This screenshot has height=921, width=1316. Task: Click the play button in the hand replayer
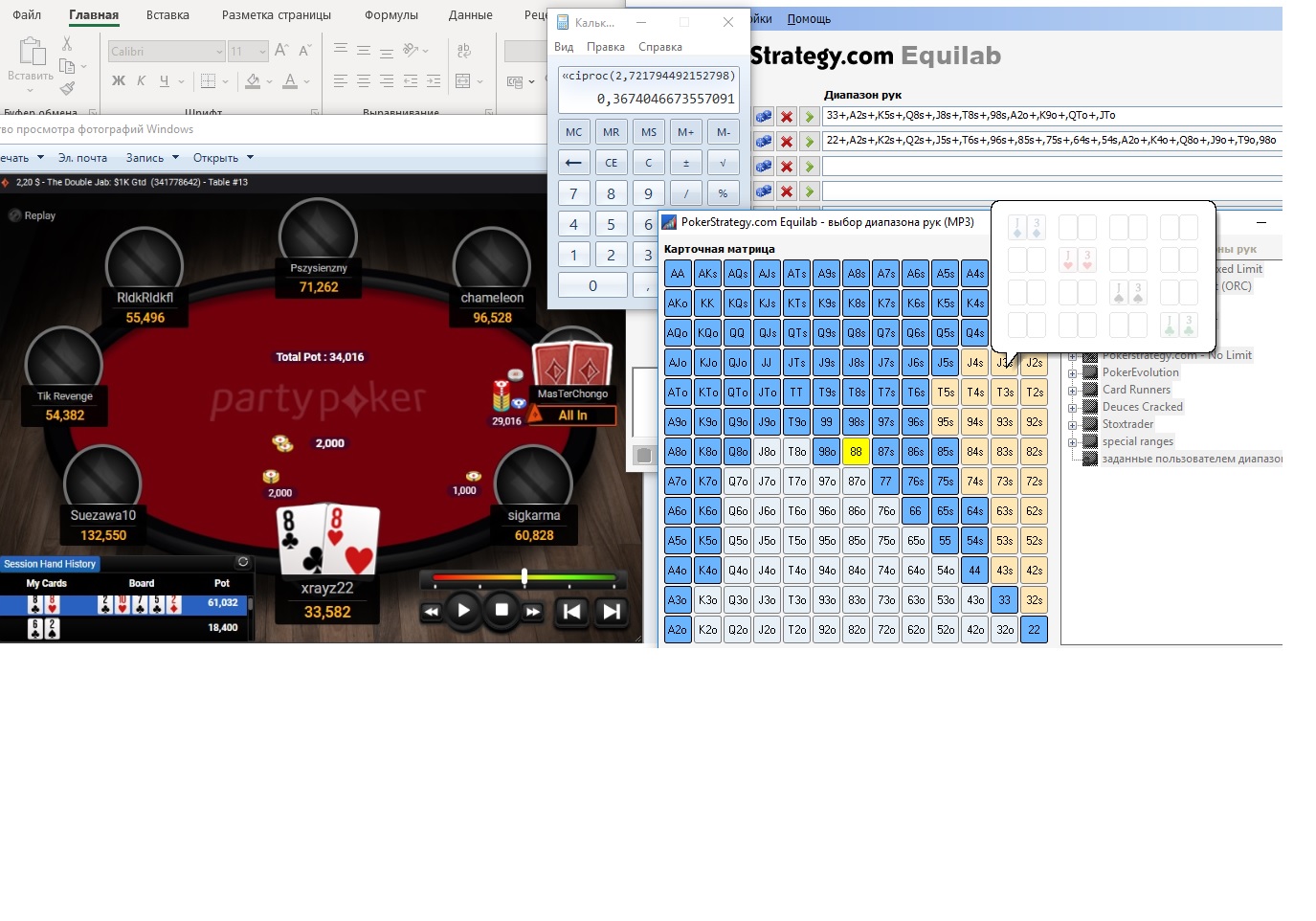coord(464,610)
